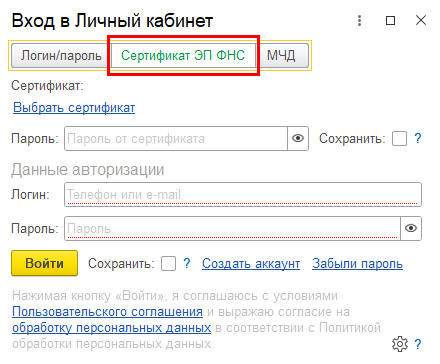Click the authorization Пароль field

[232, 229]
